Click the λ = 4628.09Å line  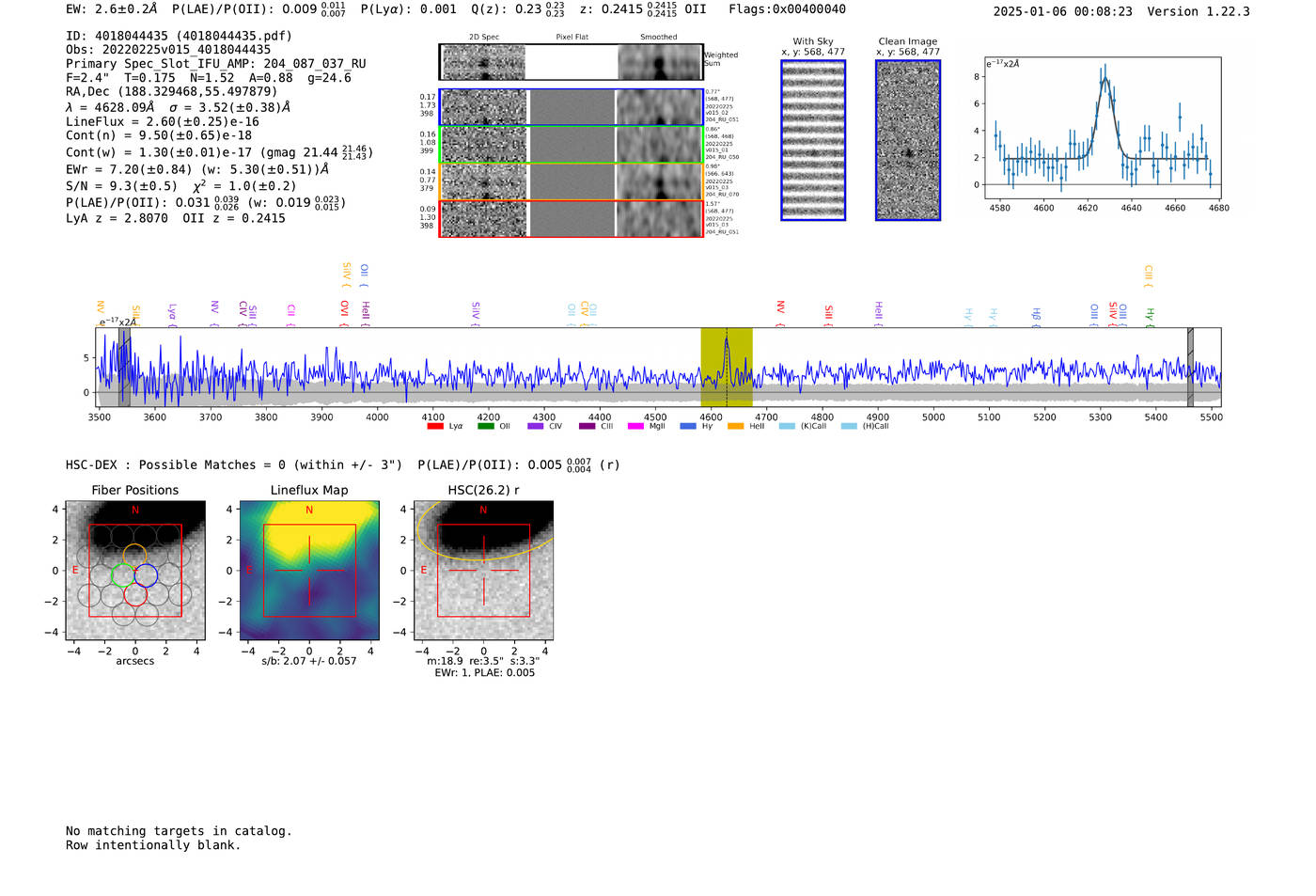pyautogui.click(x=179, y=107)
